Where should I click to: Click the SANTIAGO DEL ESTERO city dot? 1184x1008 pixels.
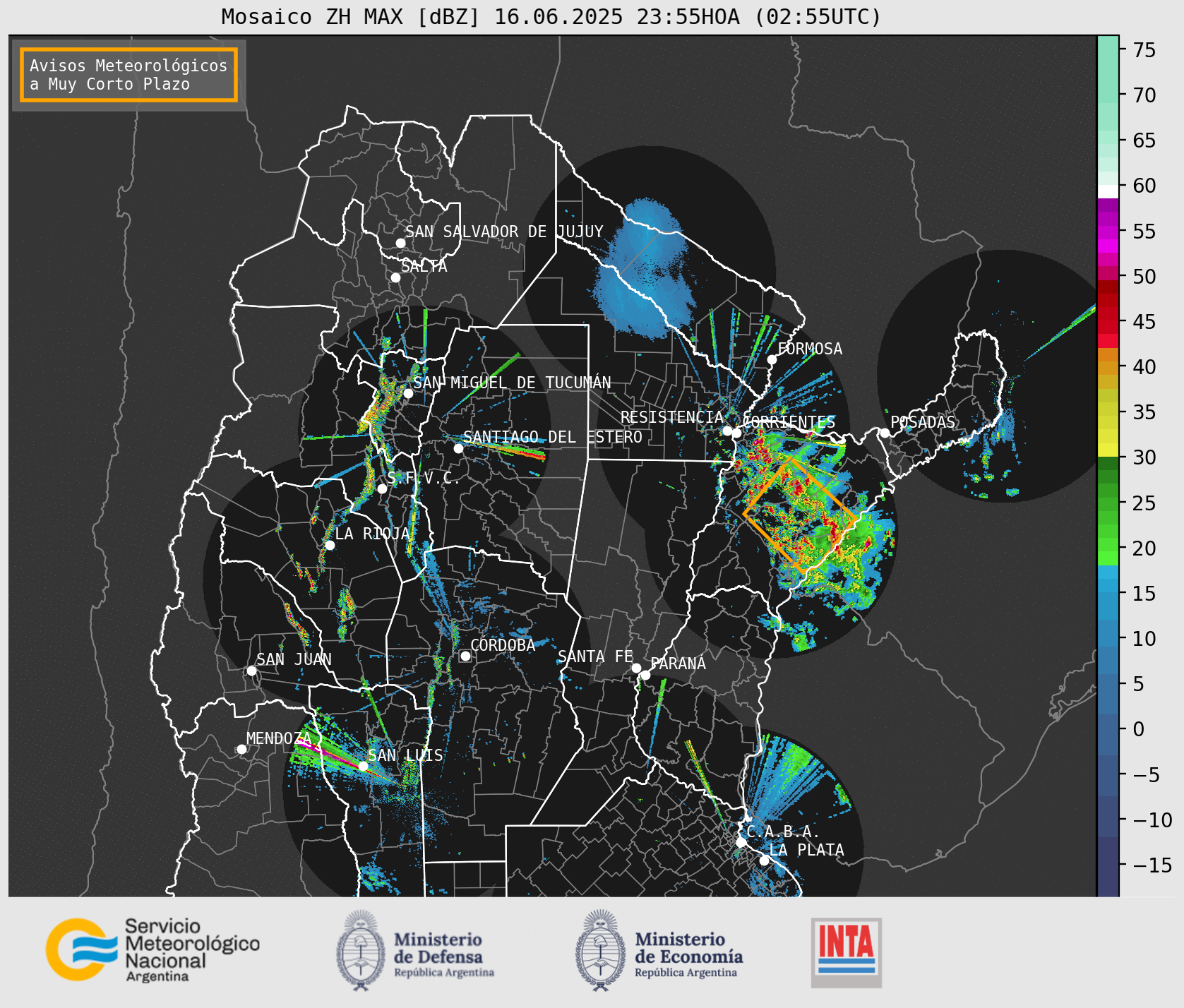[458, 448]
